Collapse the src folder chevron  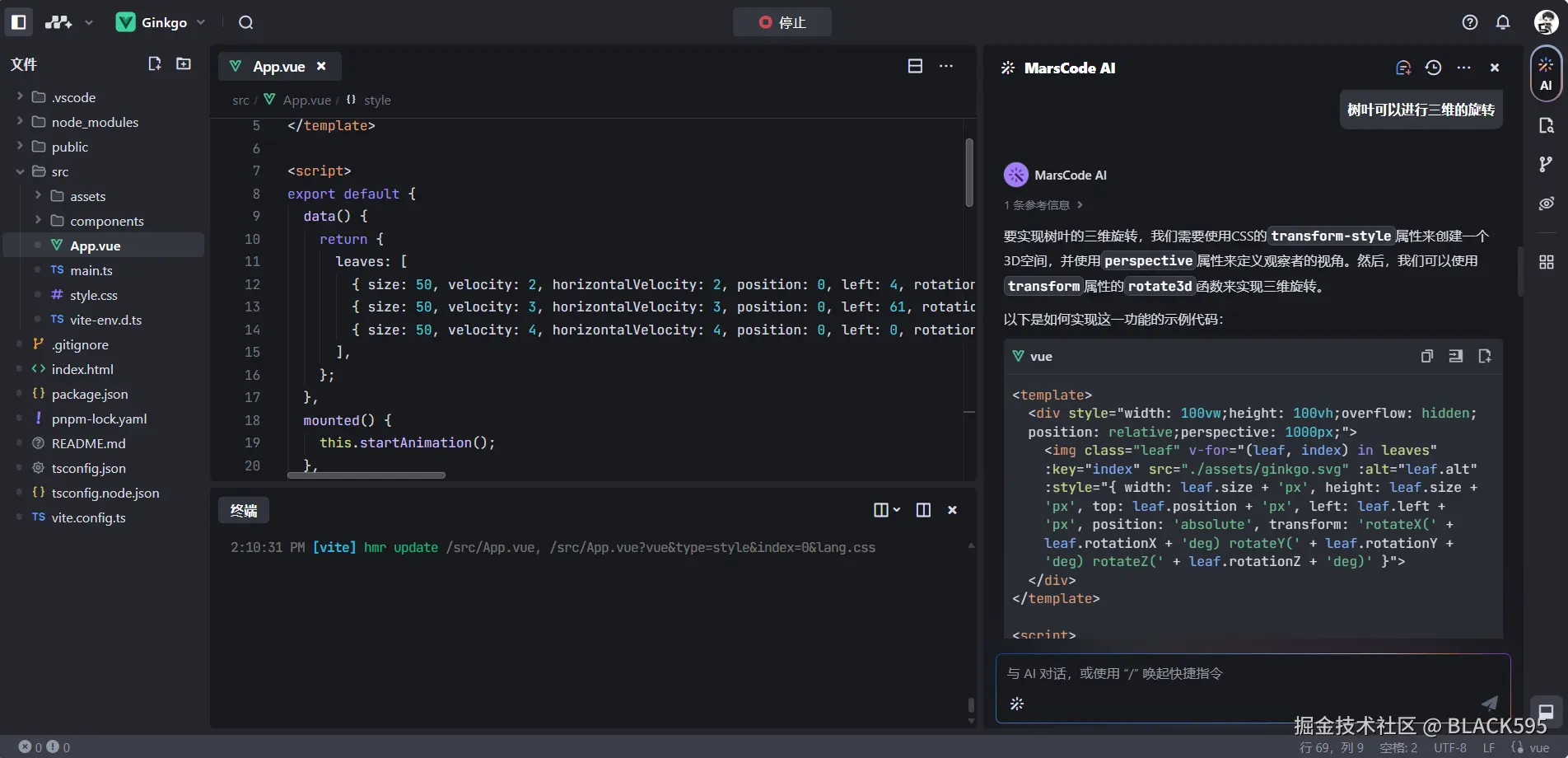coord(20,171)
